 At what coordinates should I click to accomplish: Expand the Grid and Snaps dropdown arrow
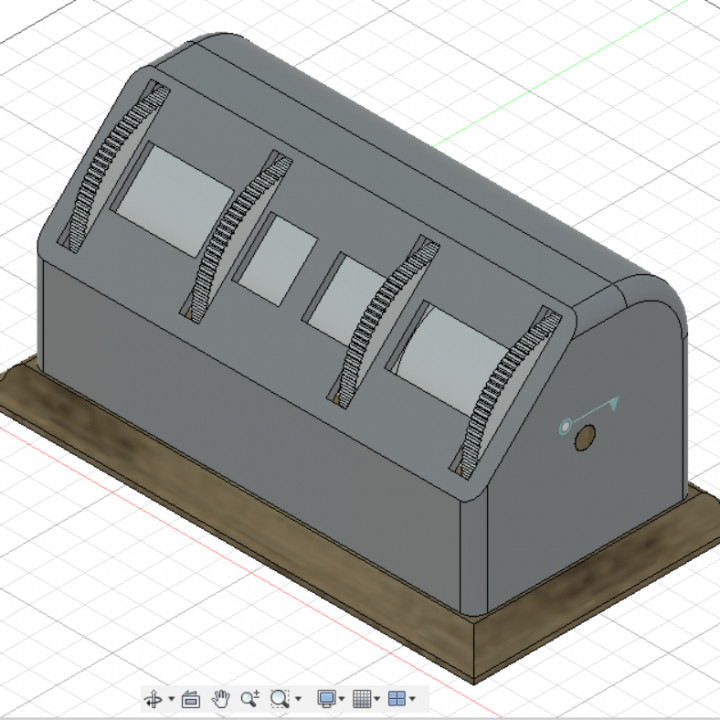(378, 699)
